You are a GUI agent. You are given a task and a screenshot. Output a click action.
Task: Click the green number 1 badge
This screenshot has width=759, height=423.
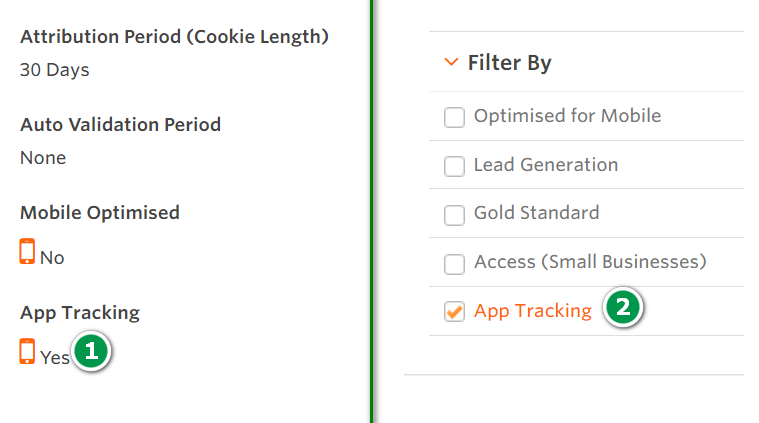(91, 351)
